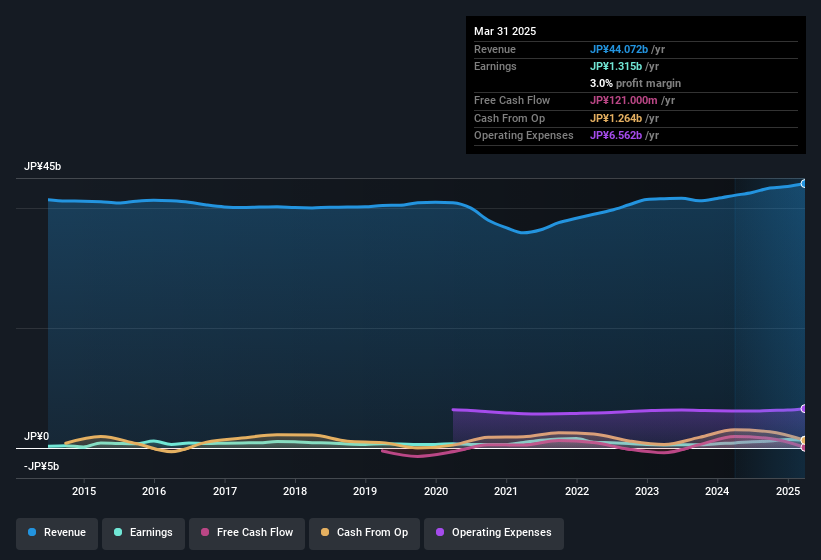Viewport: 821px width, 560px height.
Task: Toggle the Revenue legend button
Action: tap(57, 533)
